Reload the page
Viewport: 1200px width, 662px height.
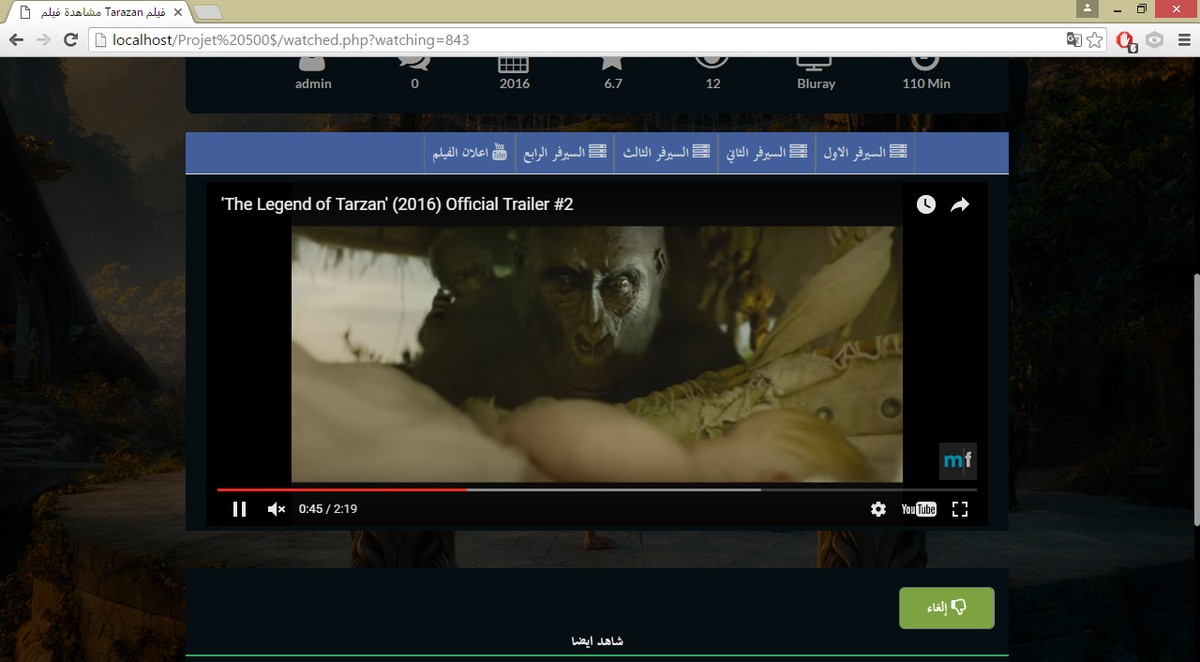[x=71, y=40]
